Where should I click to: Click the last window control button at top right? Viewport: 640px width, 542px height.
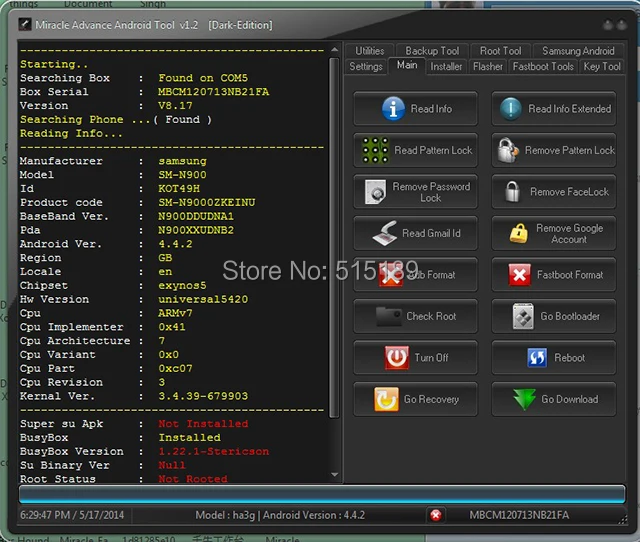point(622,25)
